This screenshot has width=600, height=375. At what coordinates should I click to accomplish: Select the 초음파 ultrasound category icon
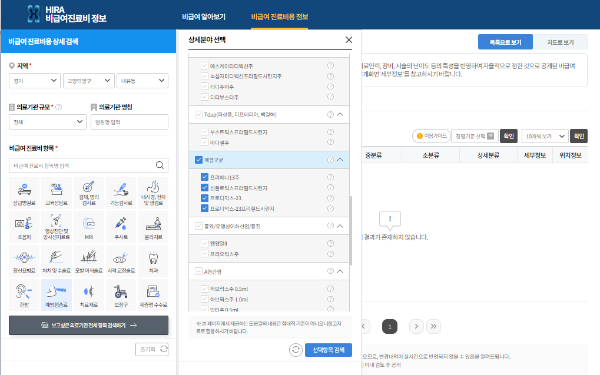[24, 227]
